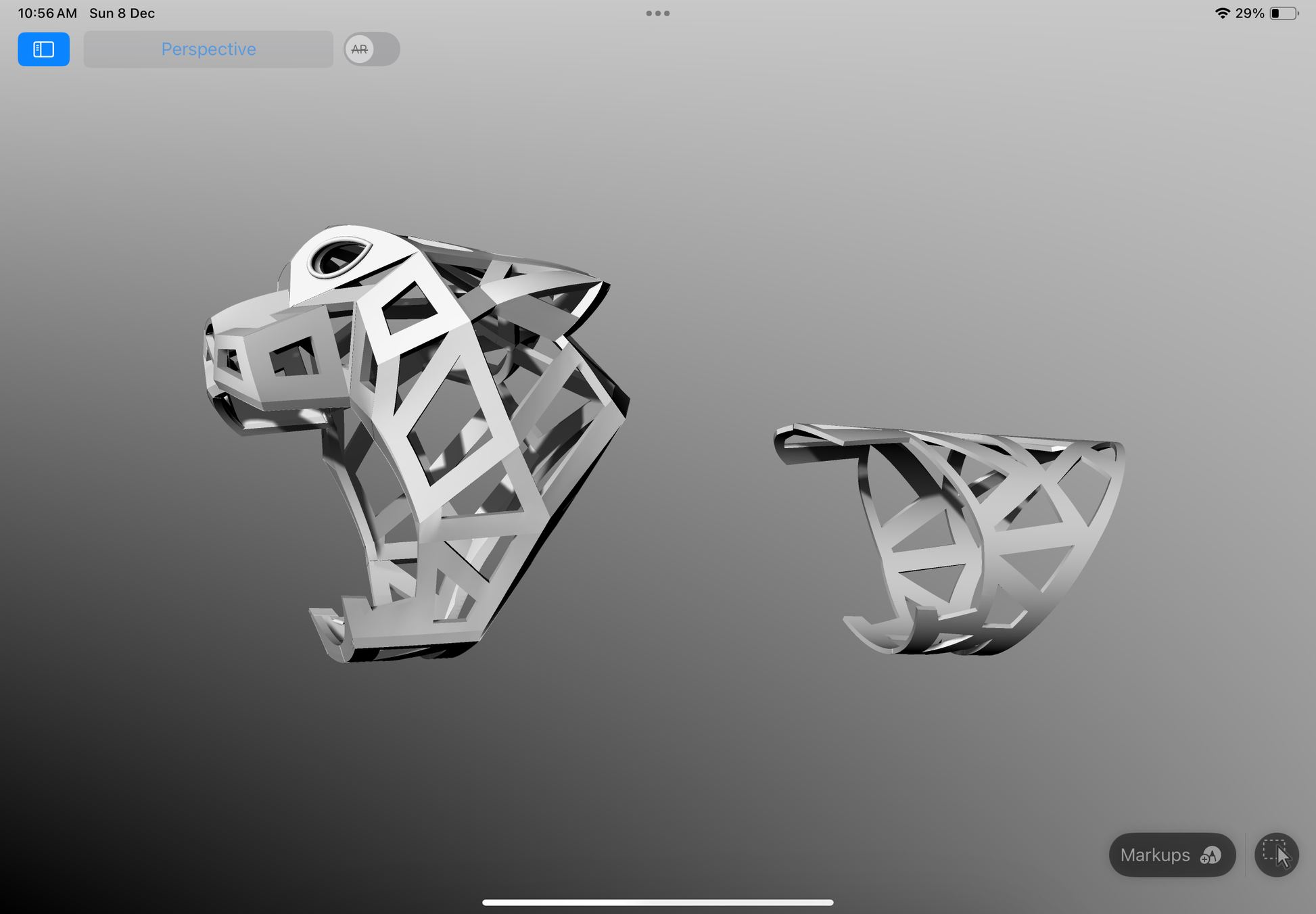The image size is (1316, 914).
Task: Tap the battery status icon
Action: pyautogui.click(x=1283, y=14)
